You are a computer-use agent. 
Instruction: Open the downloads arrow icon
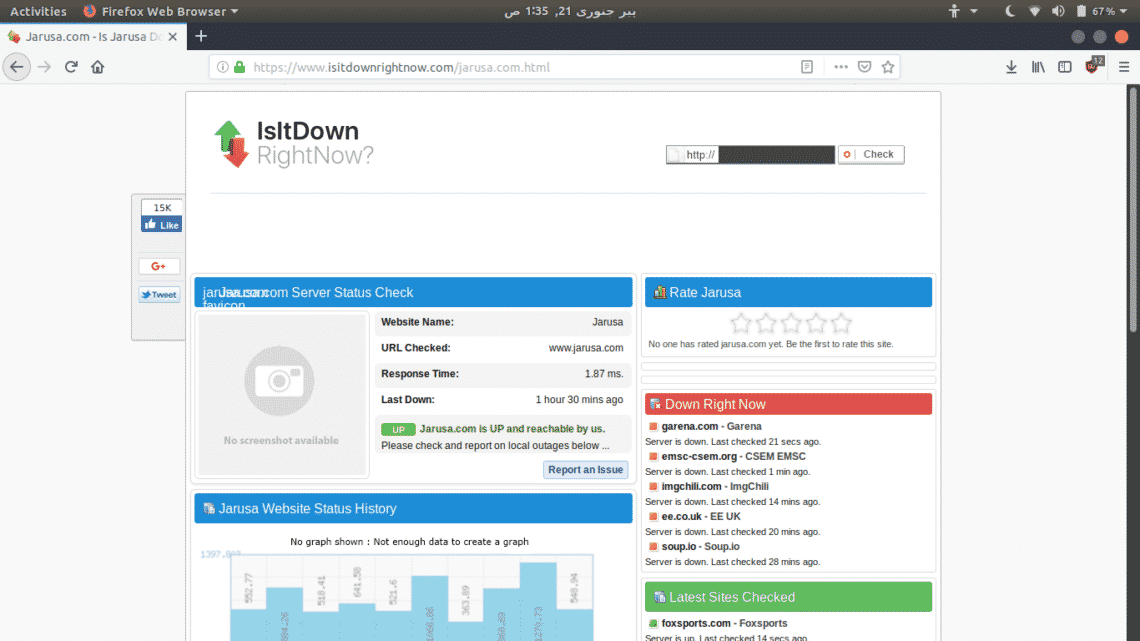click(x=1011, y=67)
